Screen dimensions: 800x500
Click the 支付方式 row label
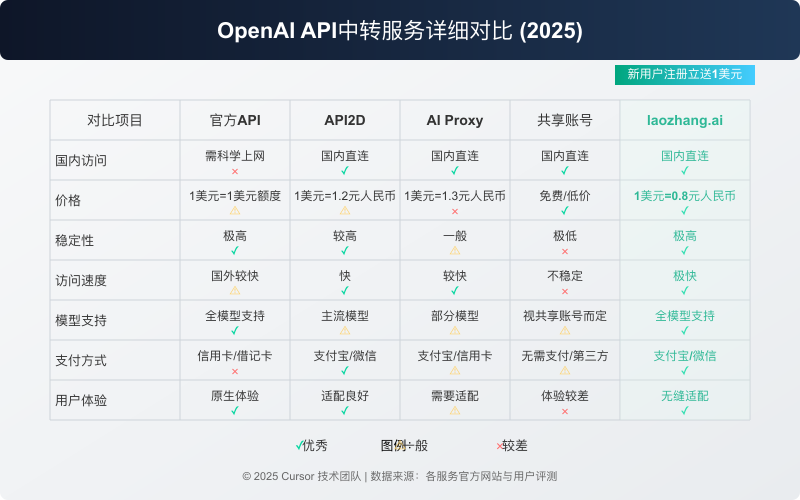click(x=81, y=361)
